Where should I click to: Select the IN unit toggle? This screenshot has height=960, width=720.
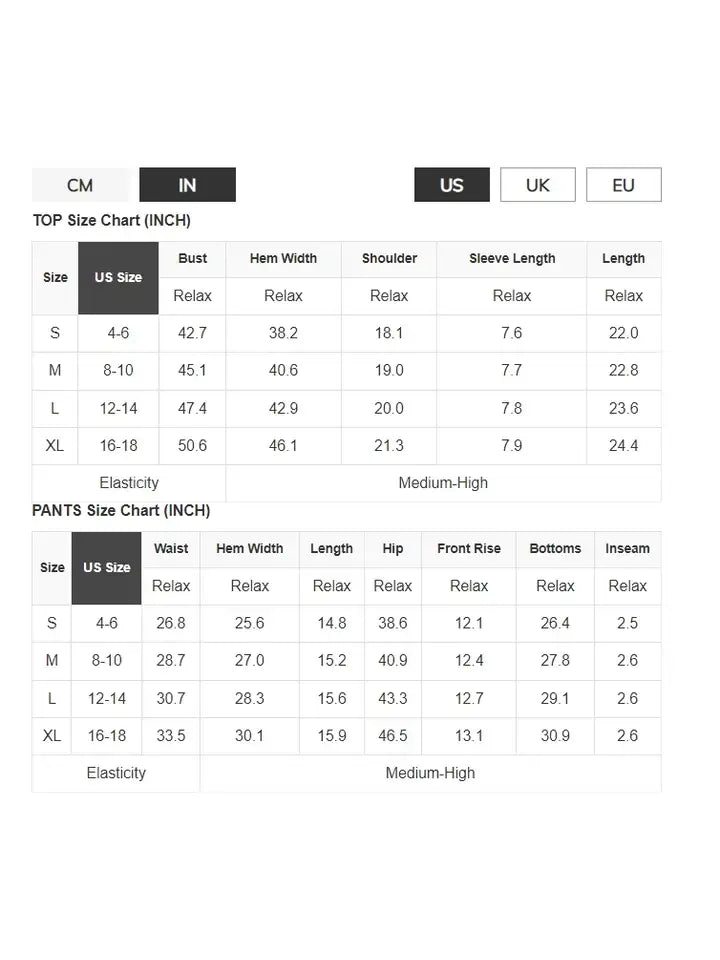point(187,185)
